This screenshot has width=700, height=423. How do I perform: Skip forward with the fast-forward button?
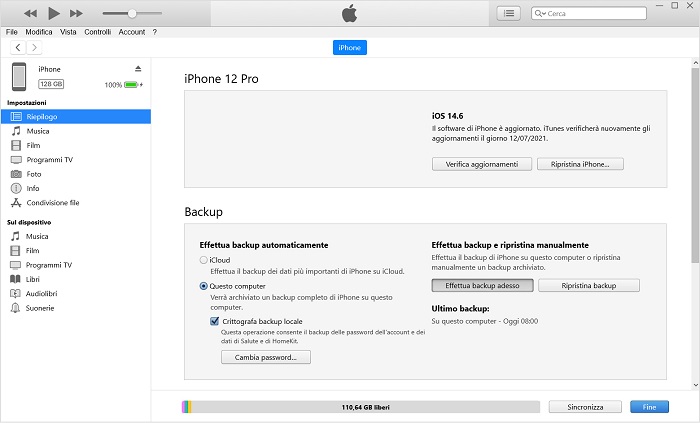(x=76, y=13)
